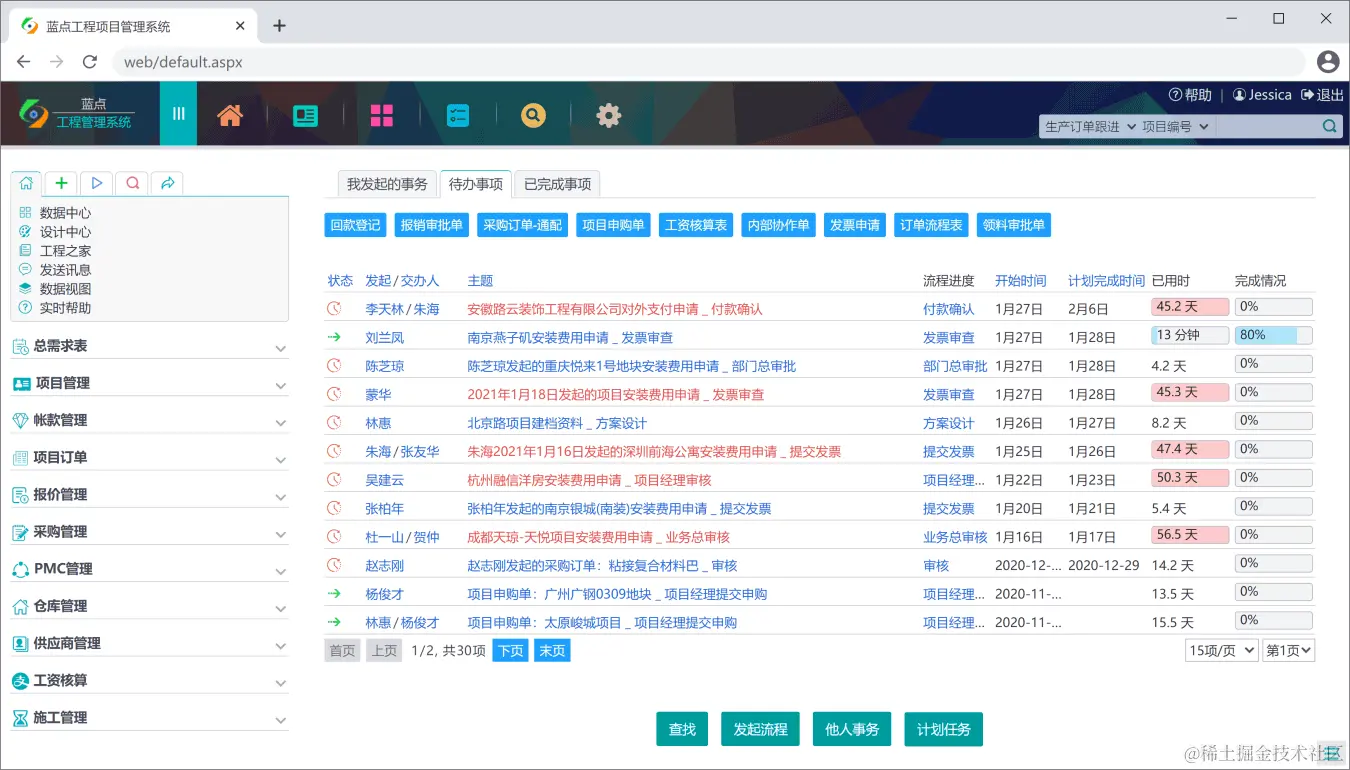This screenshot has height=770, width=1350.
Task: Click the 订单流程表 button
Action: click(931, 225)
